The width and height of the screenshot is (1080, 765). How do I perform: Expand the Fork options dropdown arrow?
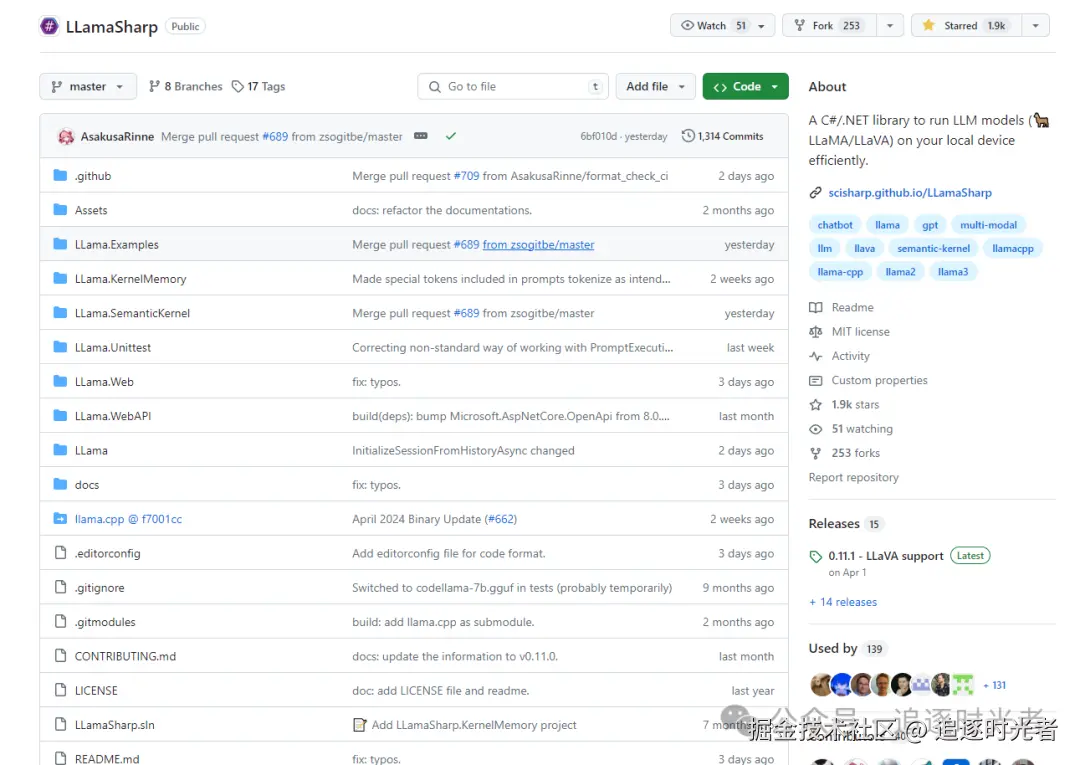[x=890, y=25]
